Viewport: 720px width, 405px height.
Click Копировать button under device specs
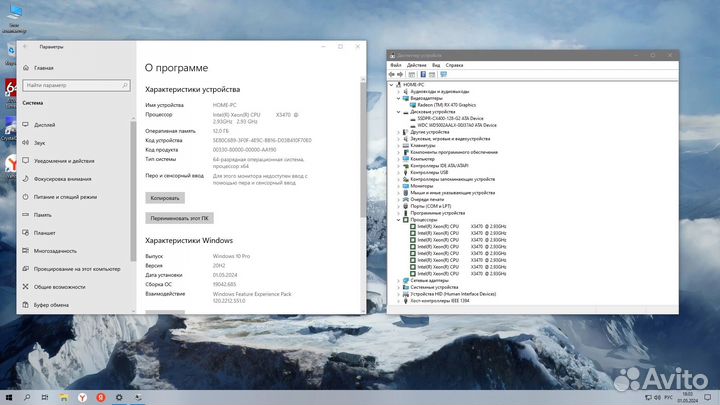(165, 198)
